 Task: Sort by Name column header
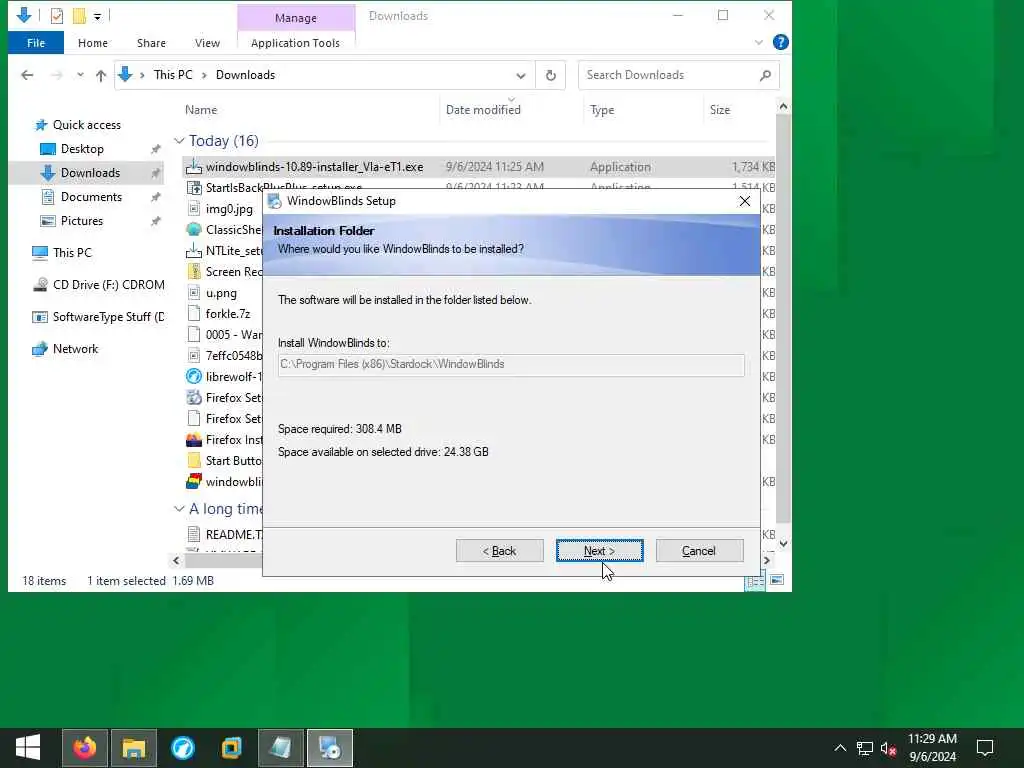click(201, 110)
